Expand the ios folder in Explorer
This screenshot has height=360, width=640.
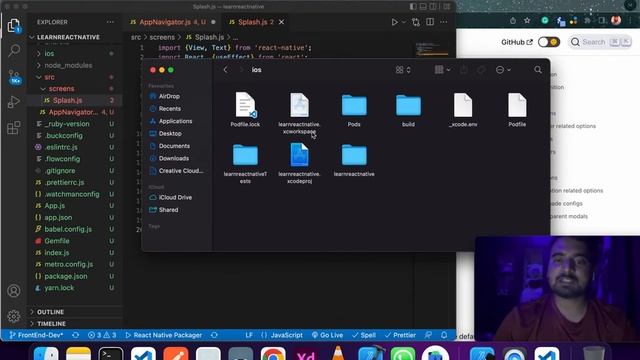point(75,53)
